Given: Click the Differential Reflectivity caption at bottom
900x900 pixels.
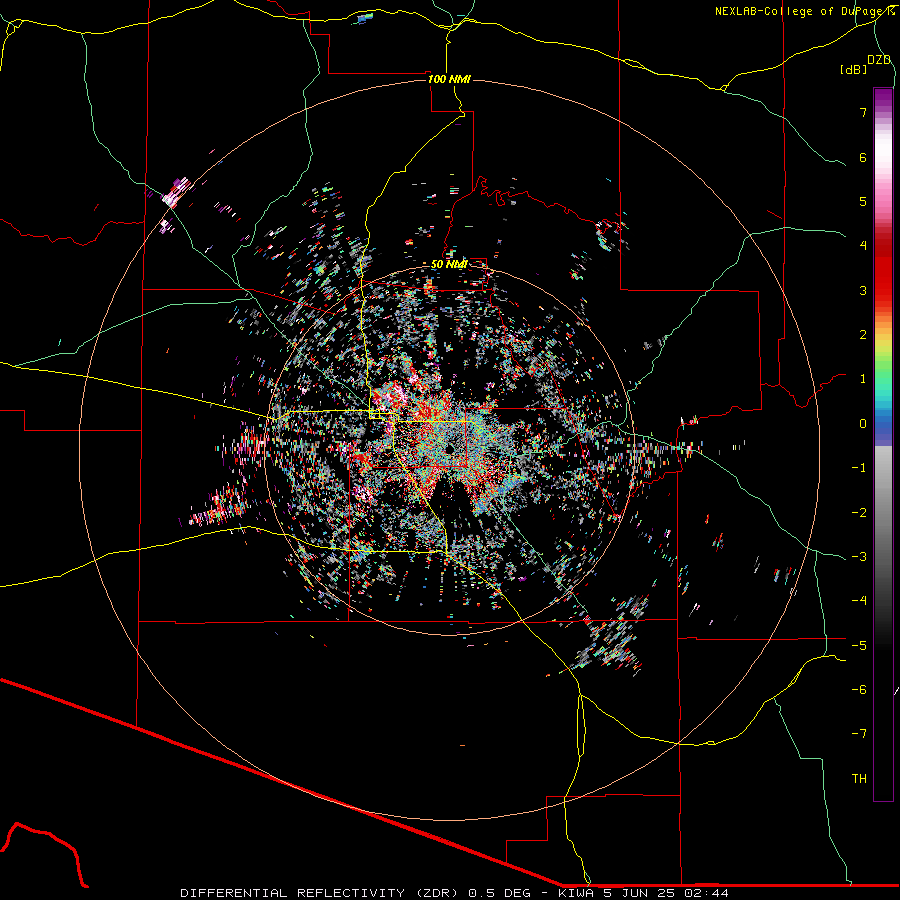Looking at the screenshot, I should (455, 893).
